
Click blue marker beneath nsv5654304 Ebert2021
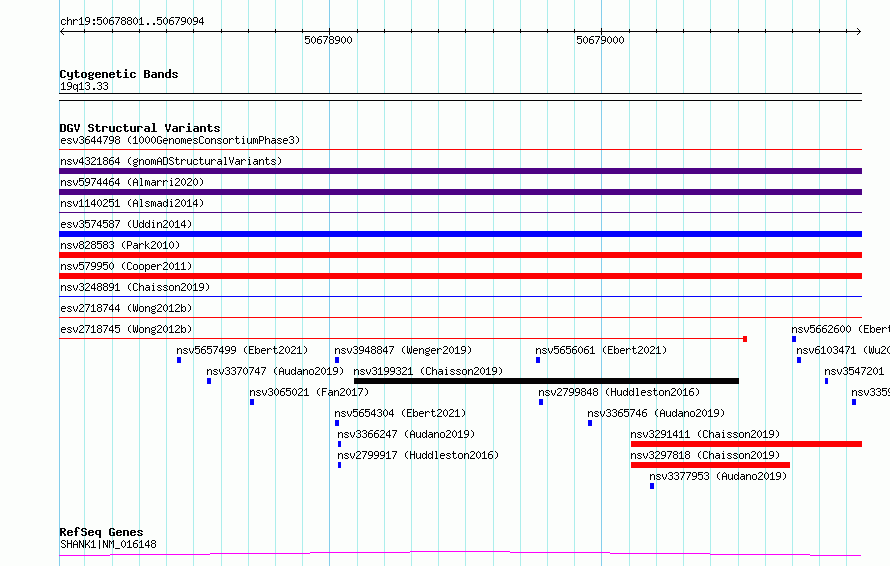pos(337,423)
